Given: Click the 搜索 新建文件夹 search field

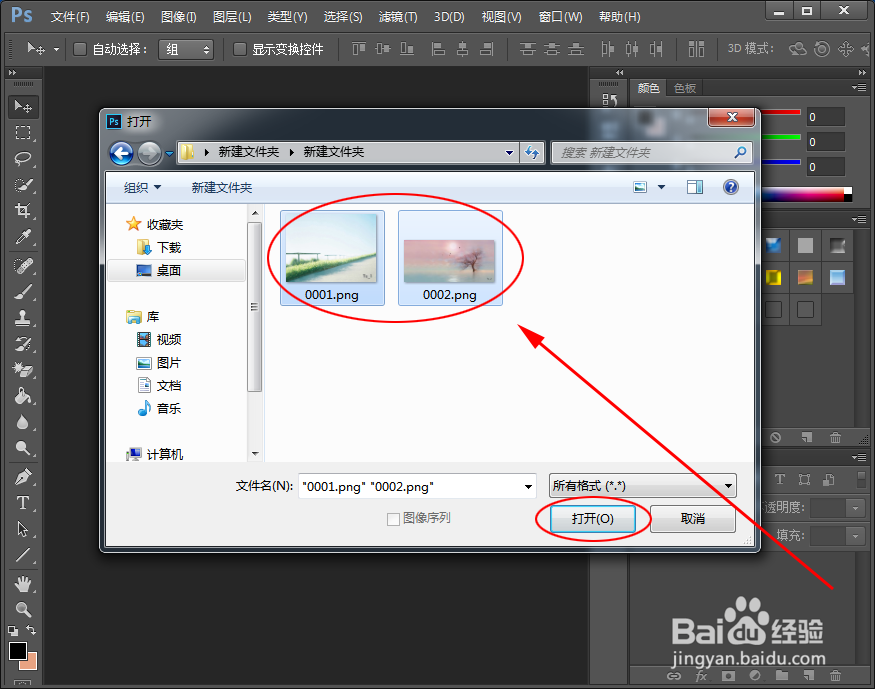Looking at the screenshot, I should click(x=651, y=152).
